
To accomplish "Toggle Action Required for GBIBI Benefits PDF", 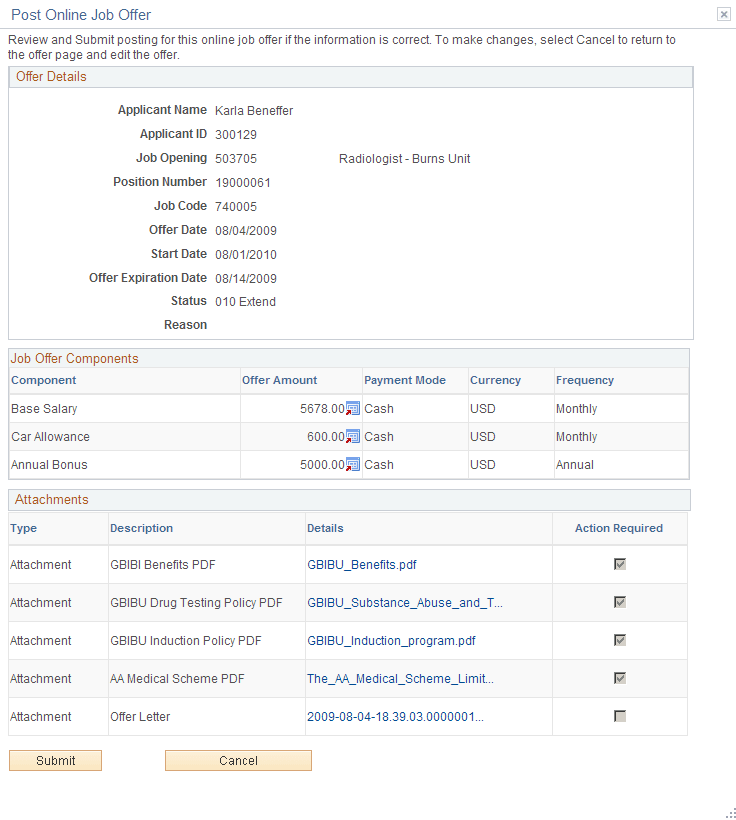I will (619, 564).
